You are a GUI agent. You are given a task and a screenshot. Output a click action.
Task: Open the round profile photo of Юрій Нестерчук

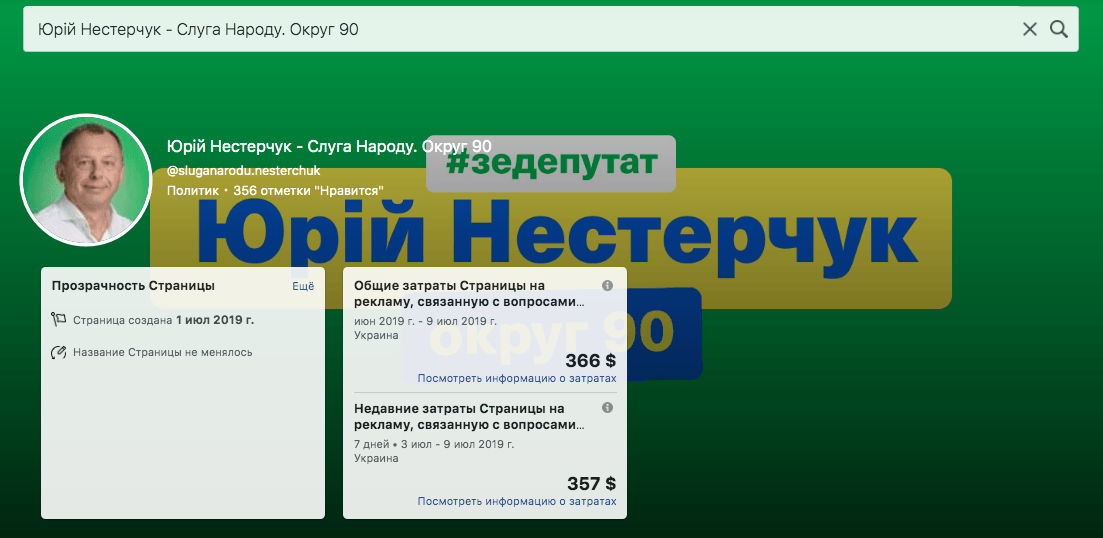[x=86, y=180]
